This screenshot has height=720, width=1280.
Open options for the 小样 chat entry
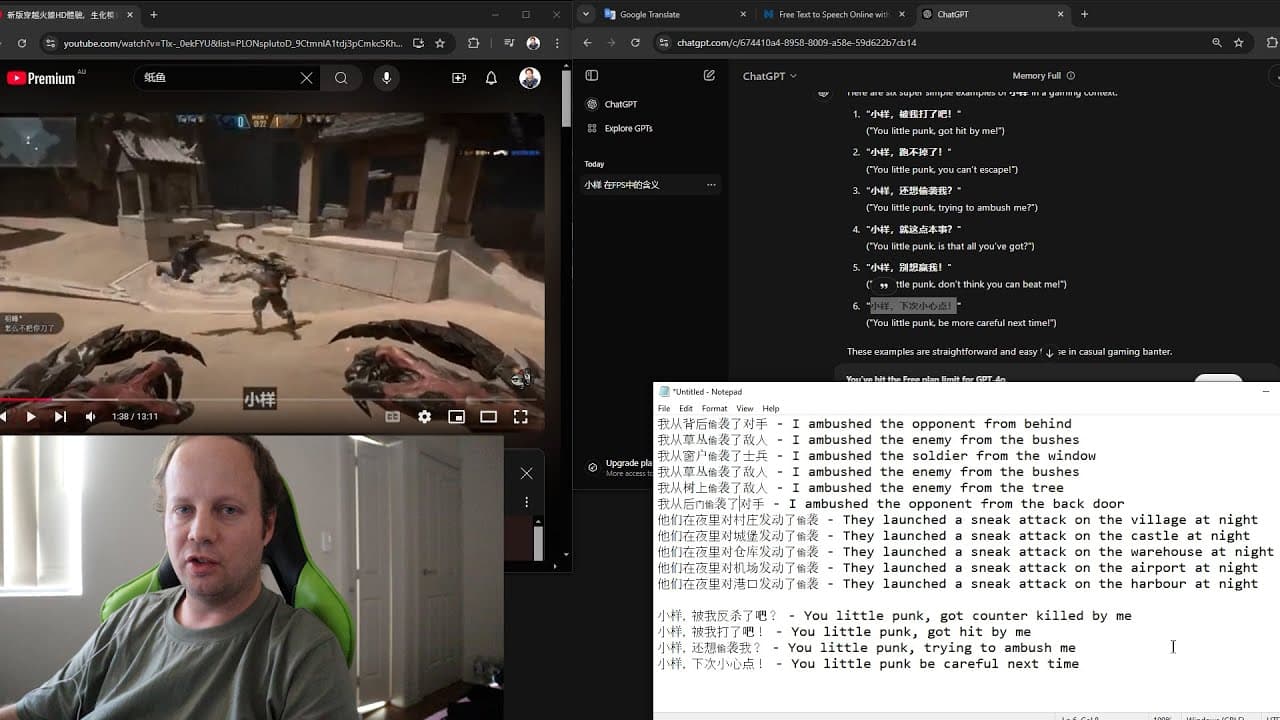(711, 185)
